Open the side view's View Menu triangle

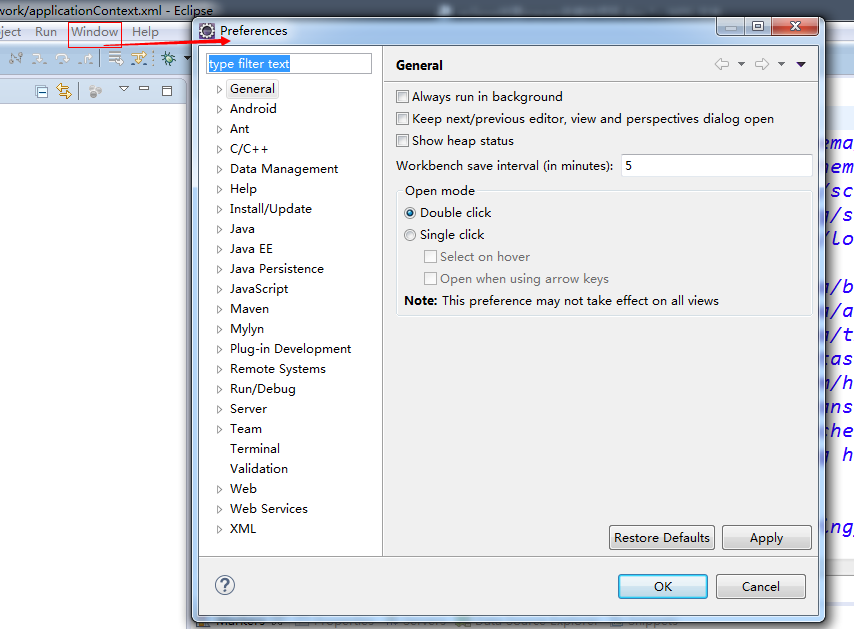[x=124, y=89]
